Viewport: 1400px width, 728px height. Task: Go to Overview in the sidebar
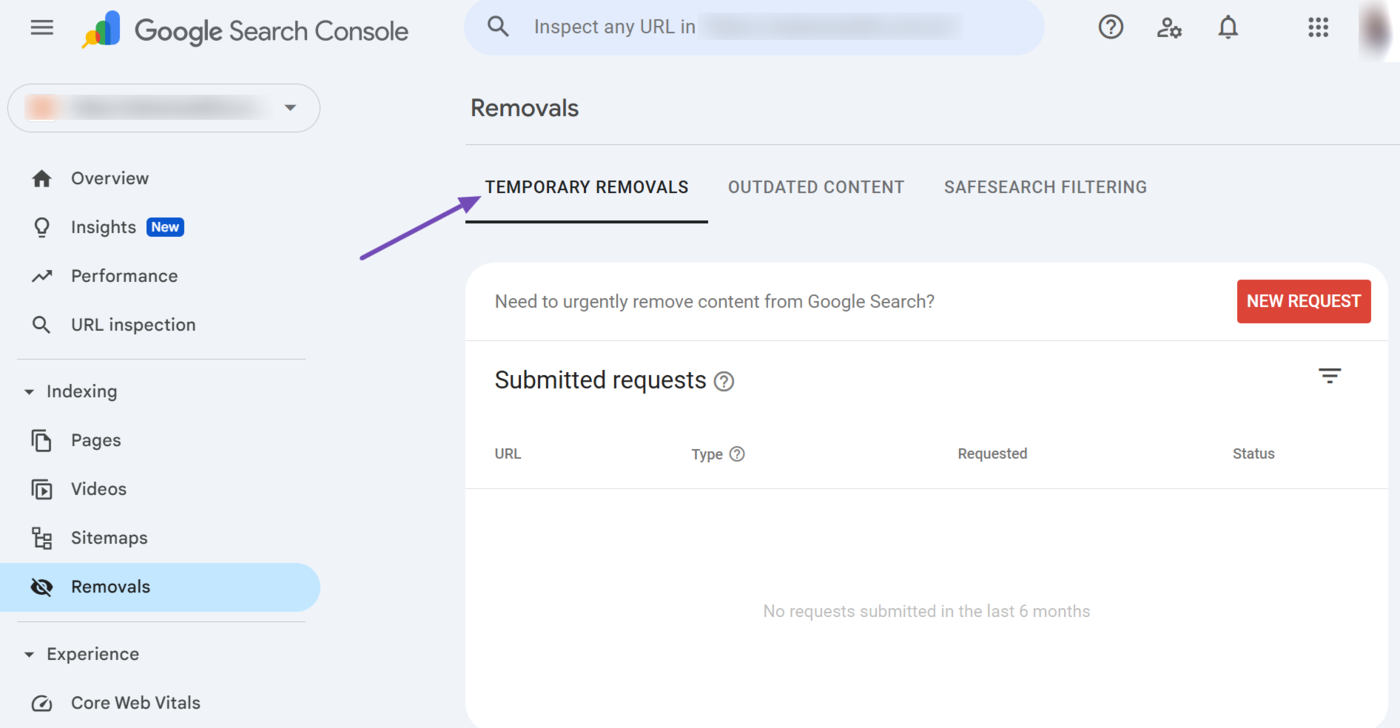[x=110, y=178]
